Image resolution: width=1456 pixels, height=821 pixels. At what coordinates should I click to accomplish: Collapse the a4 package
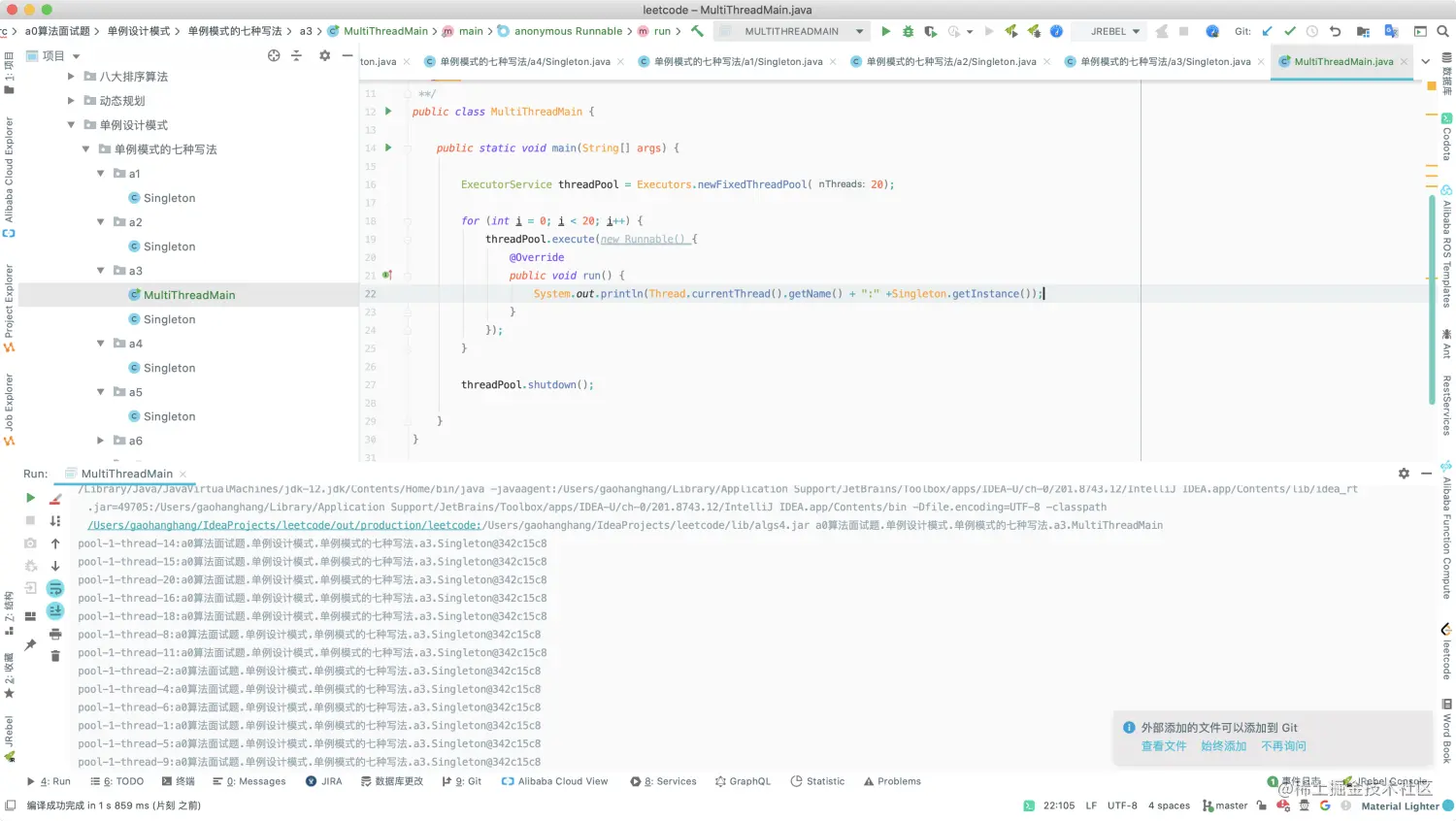pyautogui.click(x=100, y=343)
